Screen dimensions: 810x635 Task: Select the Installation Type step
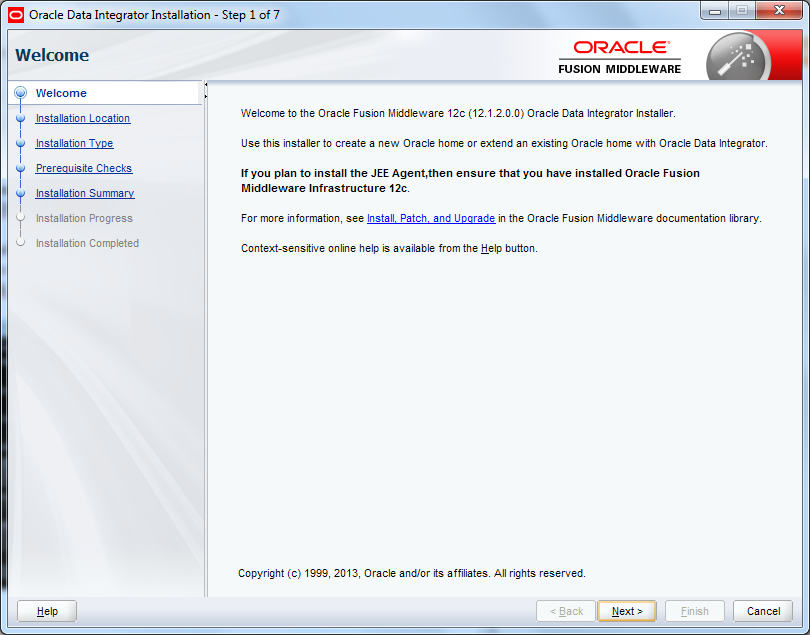(x=74, y=143)
